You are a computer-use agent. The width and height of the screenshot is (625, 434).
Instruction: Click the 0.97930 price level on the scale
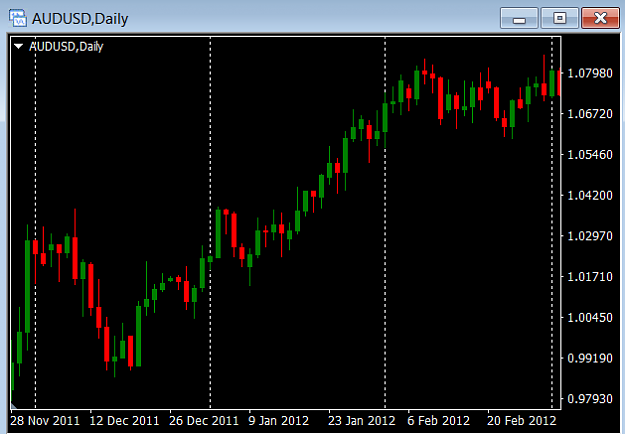coord(590,399)
